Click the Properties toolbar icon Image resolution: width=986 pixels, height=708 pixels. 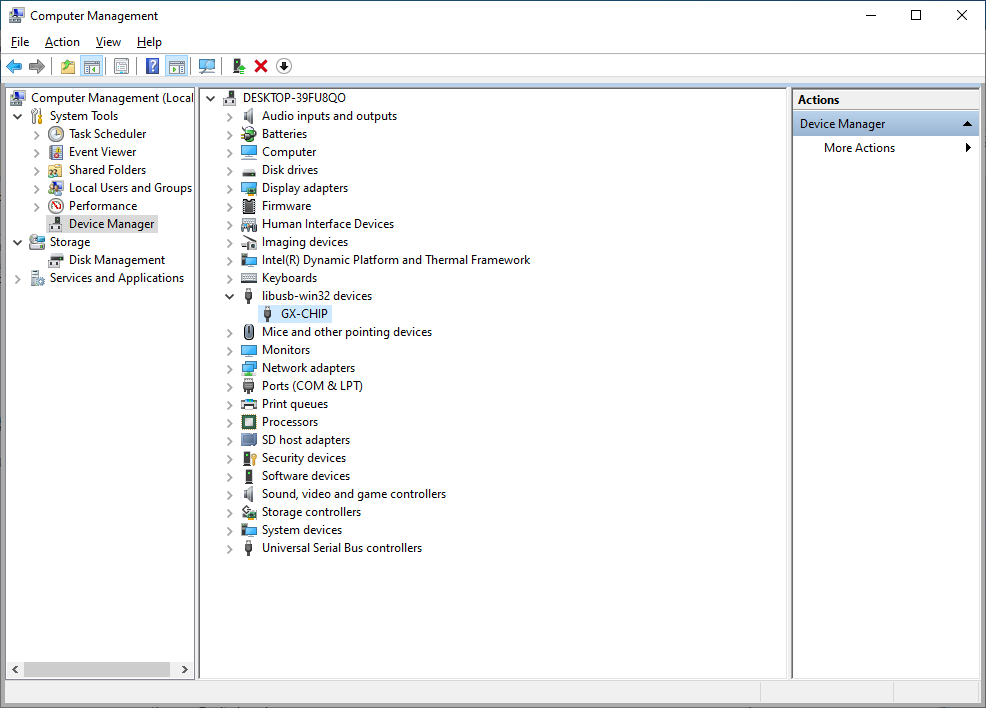[x=121, y=66]
